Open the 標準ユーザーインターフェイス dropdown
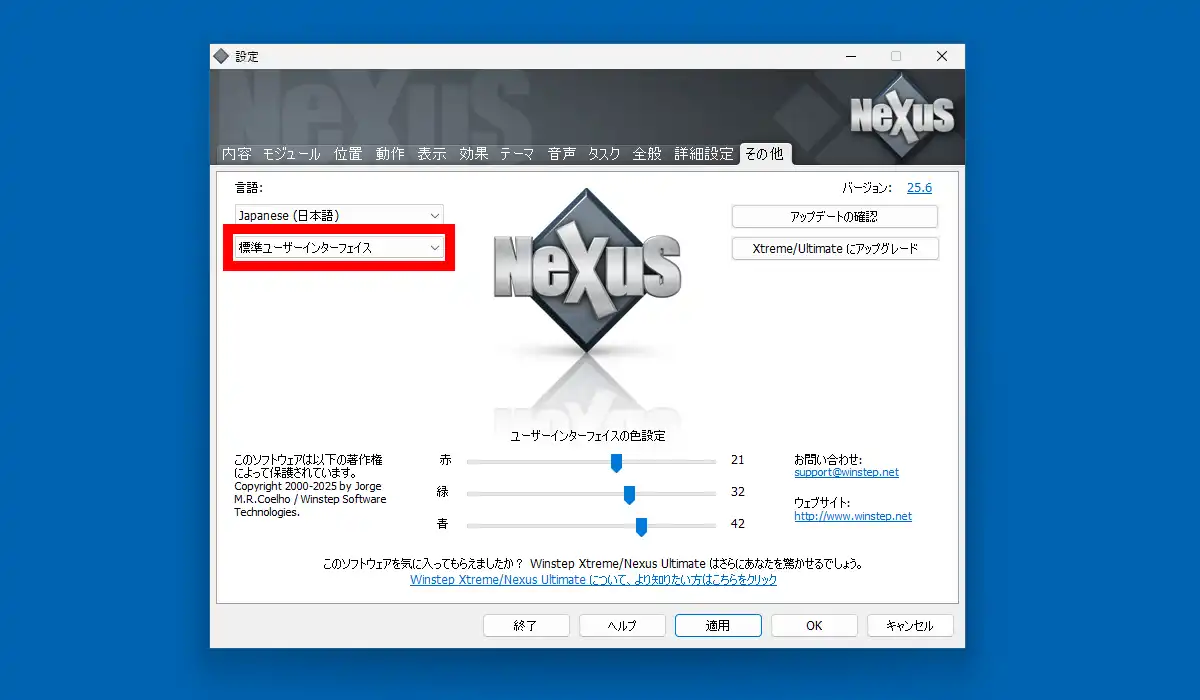Image resolution: width=1200 pixels, height=700 pixels. click(x=340, y=247)
